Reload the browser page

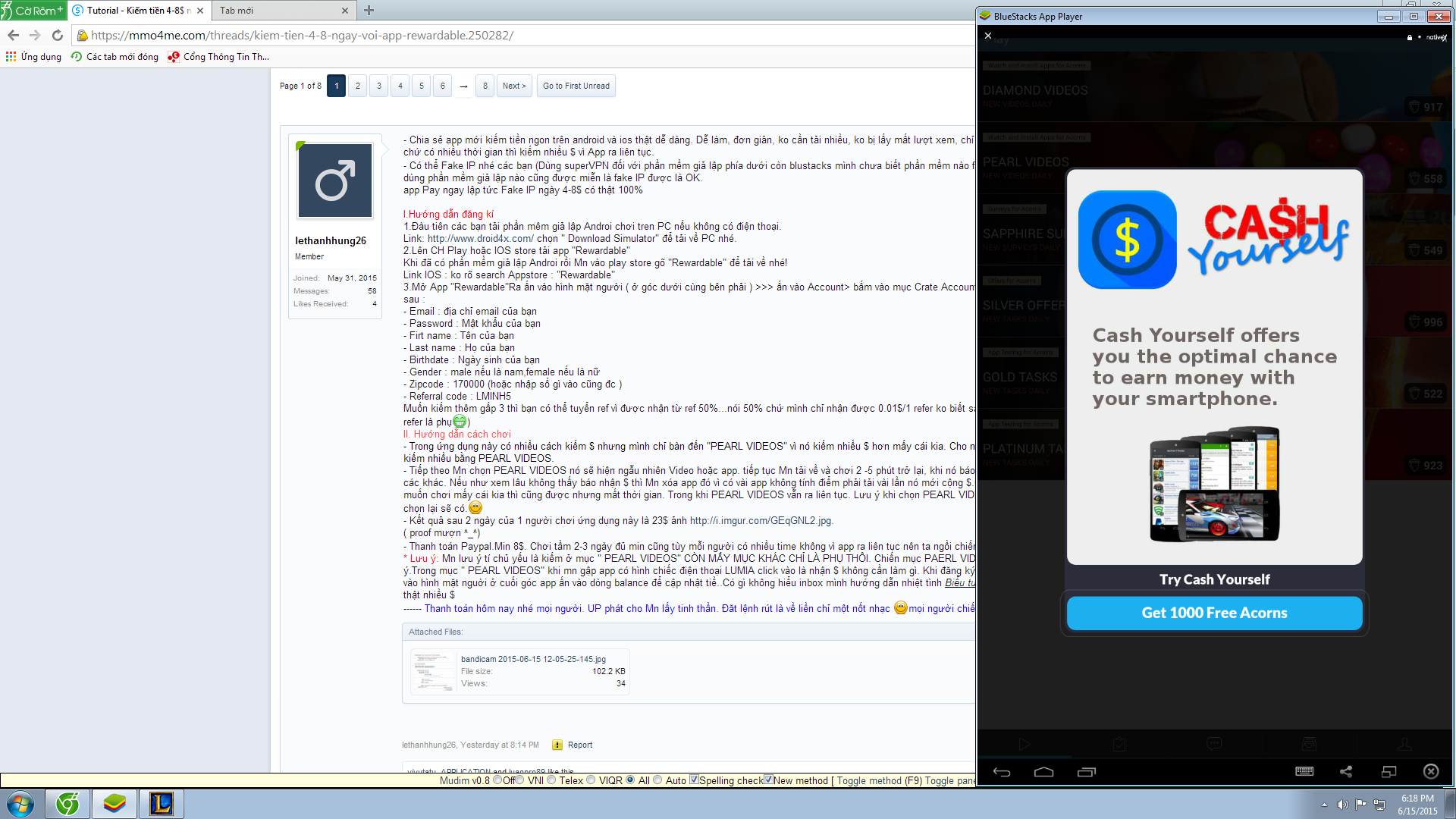(x=58, y=35)
